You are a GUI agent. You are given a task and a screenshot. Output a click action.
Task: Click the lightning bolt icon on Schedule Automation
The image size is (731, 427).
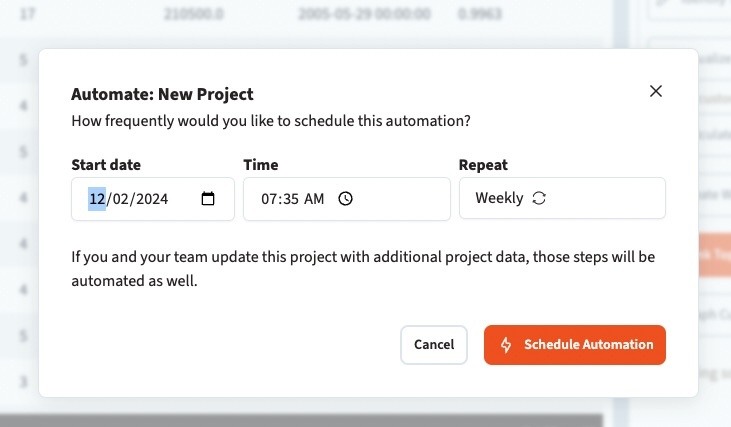coord(506,344)
